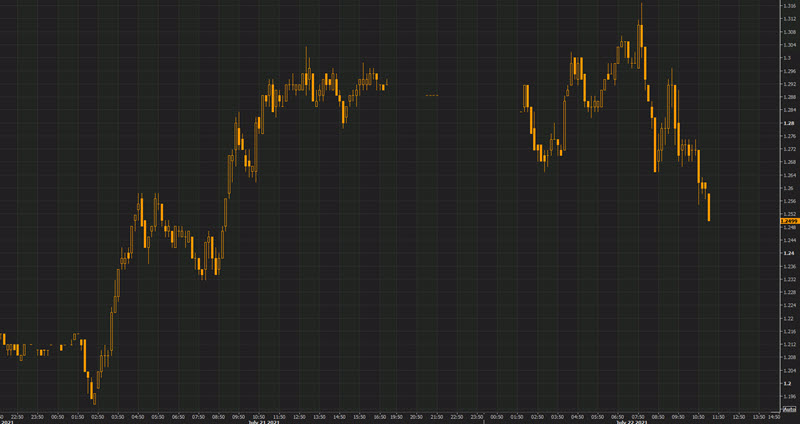This screenshot has width=800, height=424.
Task: Click the bold 1.2 price label
Action: coord(787,383)
